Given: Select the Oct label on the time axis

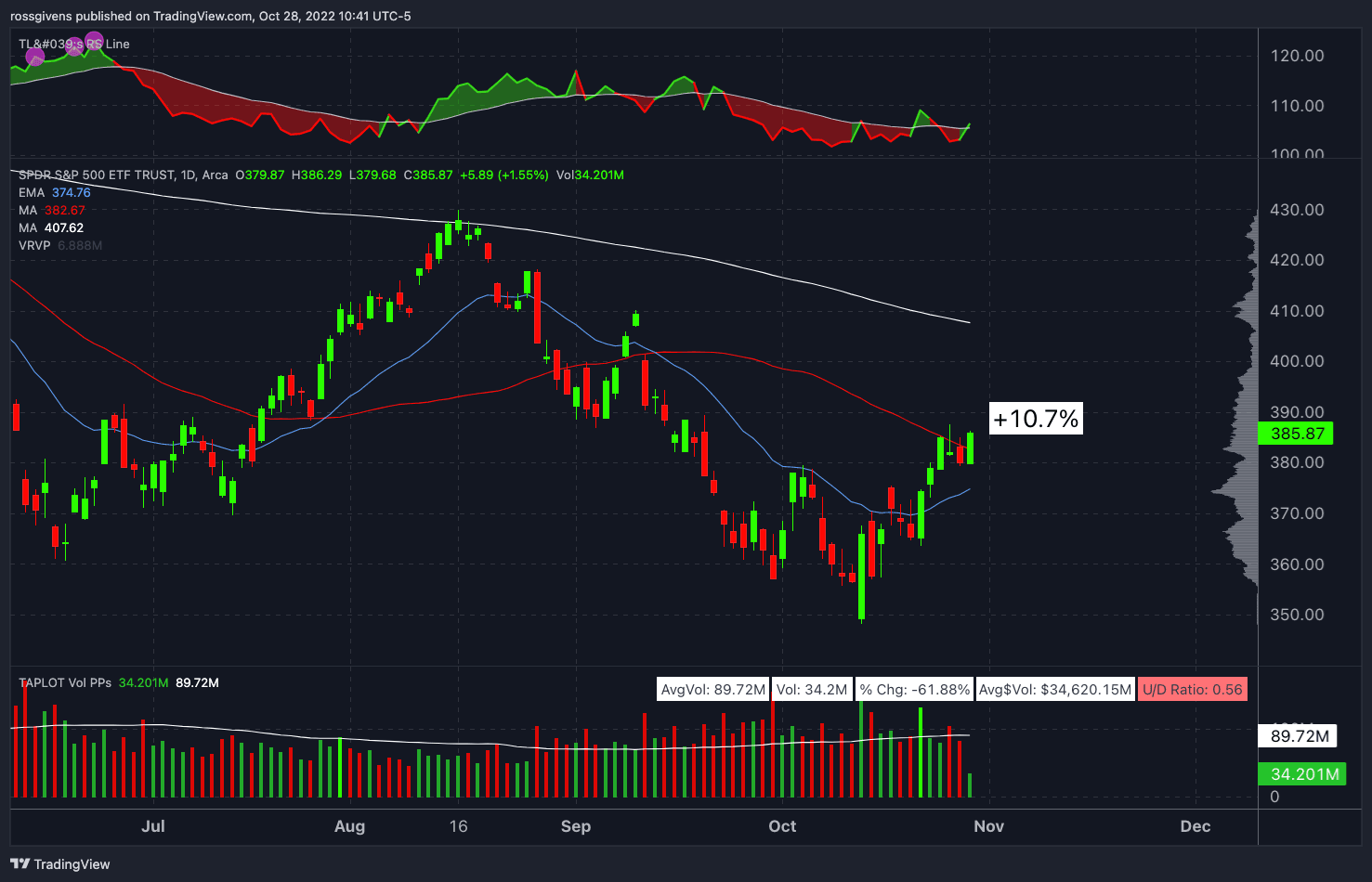Looking at the screenshot, I should pyautogui.click(x=782, y=826).
